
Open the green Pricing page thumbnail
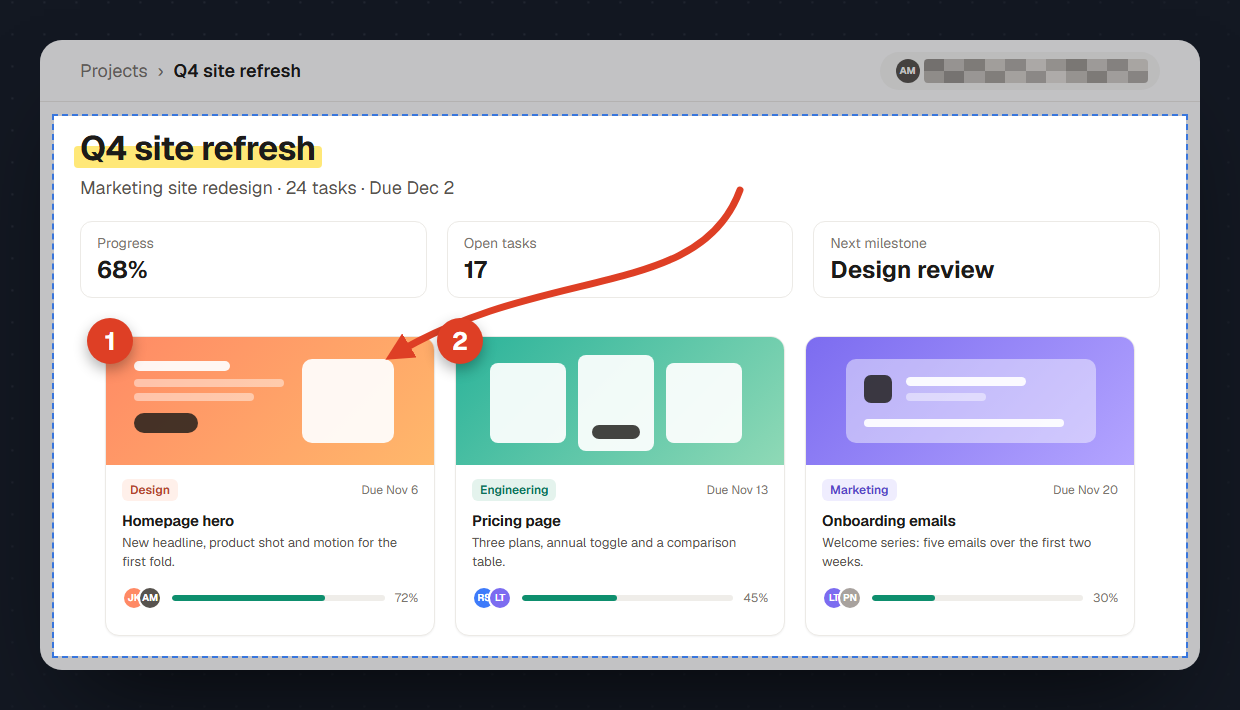(x=620, y=401)
